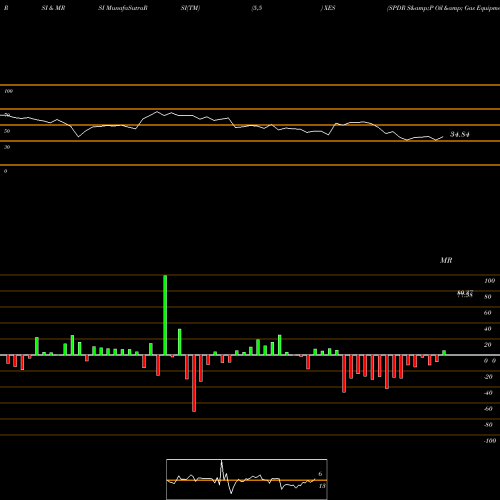Click the 40 label on the MR axis
Screen dimensions: 500x500
coord(487,329)
